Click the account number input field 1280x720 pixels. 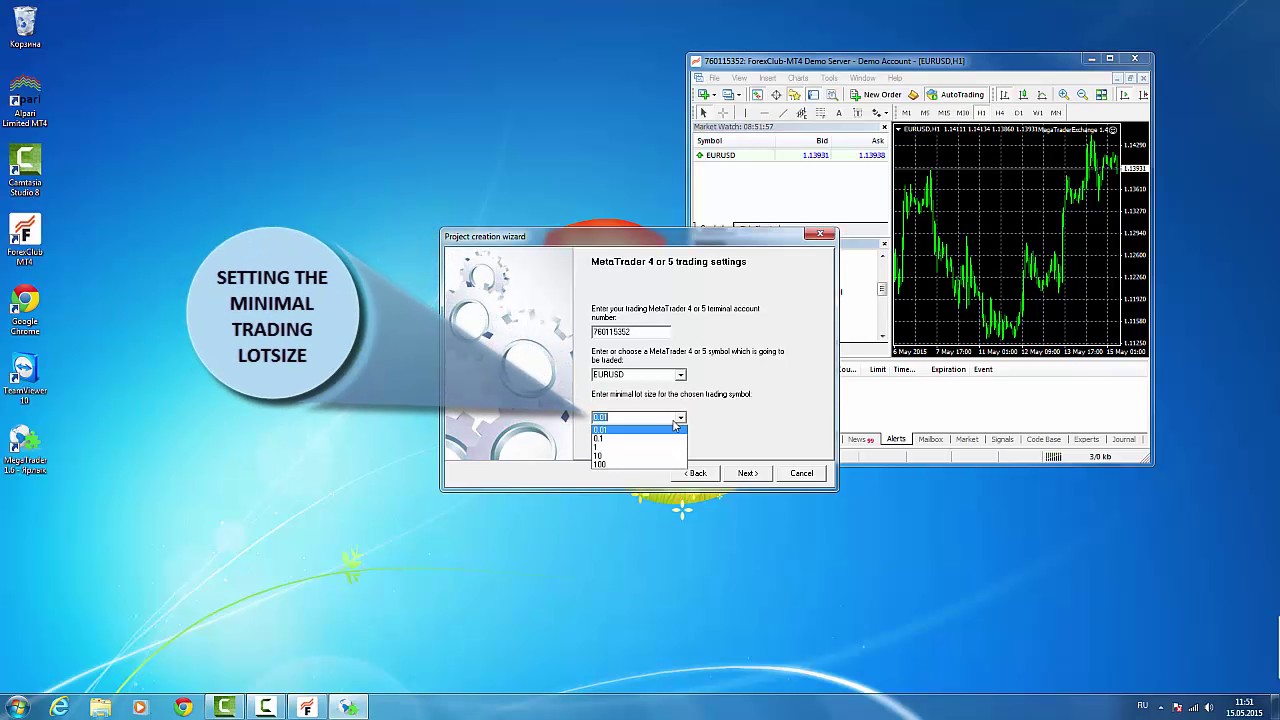[631, 332]
